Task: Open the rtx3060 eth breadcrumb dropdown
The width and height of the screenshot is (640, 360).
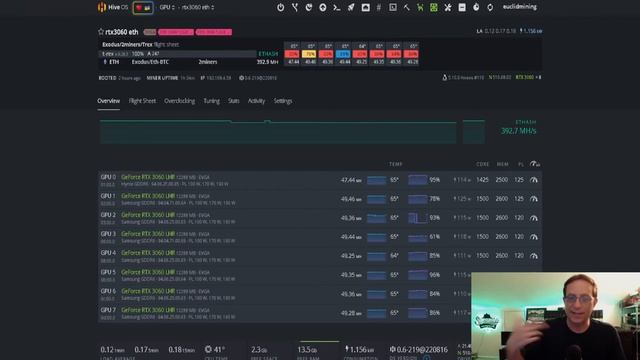Action: 198,7
